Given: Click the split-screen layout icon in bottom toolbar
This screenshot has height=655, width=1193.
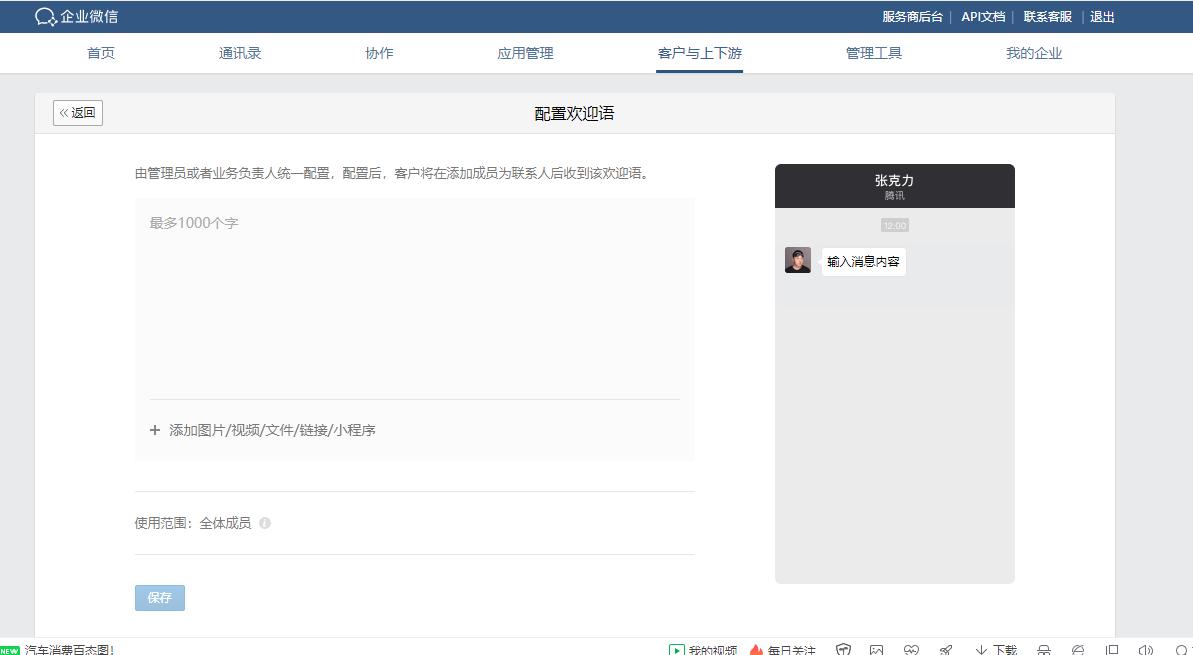Looking at the screenshot, I should (1112, 648).
